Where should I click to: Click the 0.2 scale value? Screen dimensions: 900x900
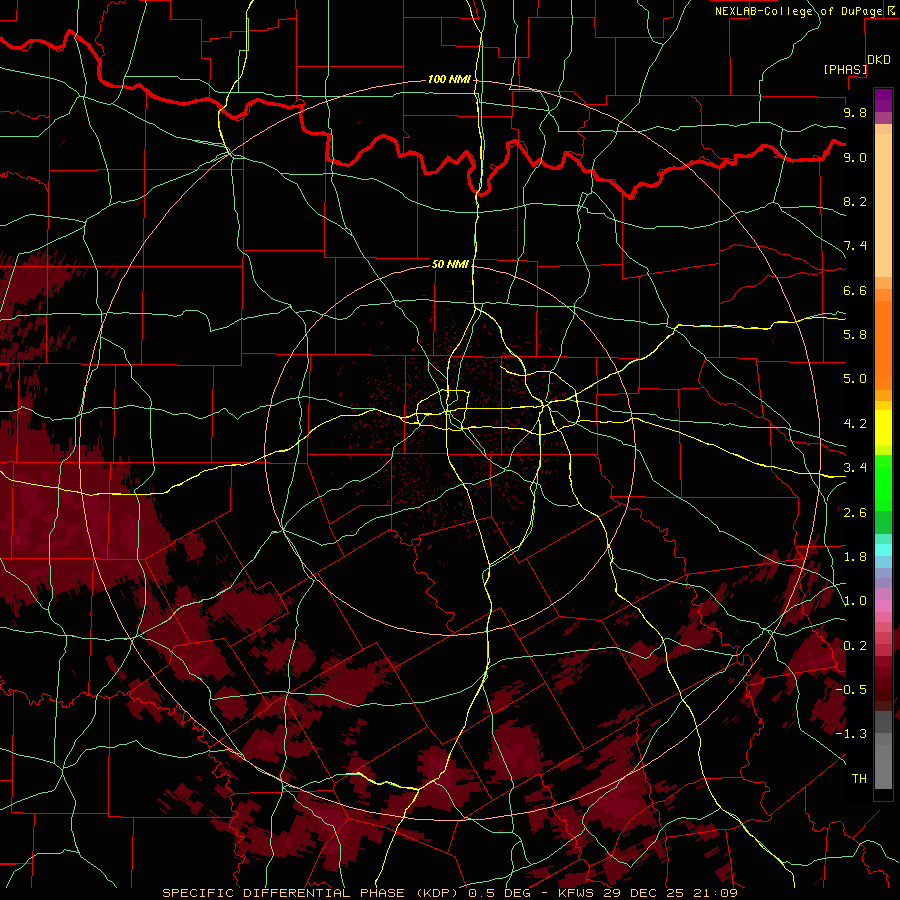point(855,646)
